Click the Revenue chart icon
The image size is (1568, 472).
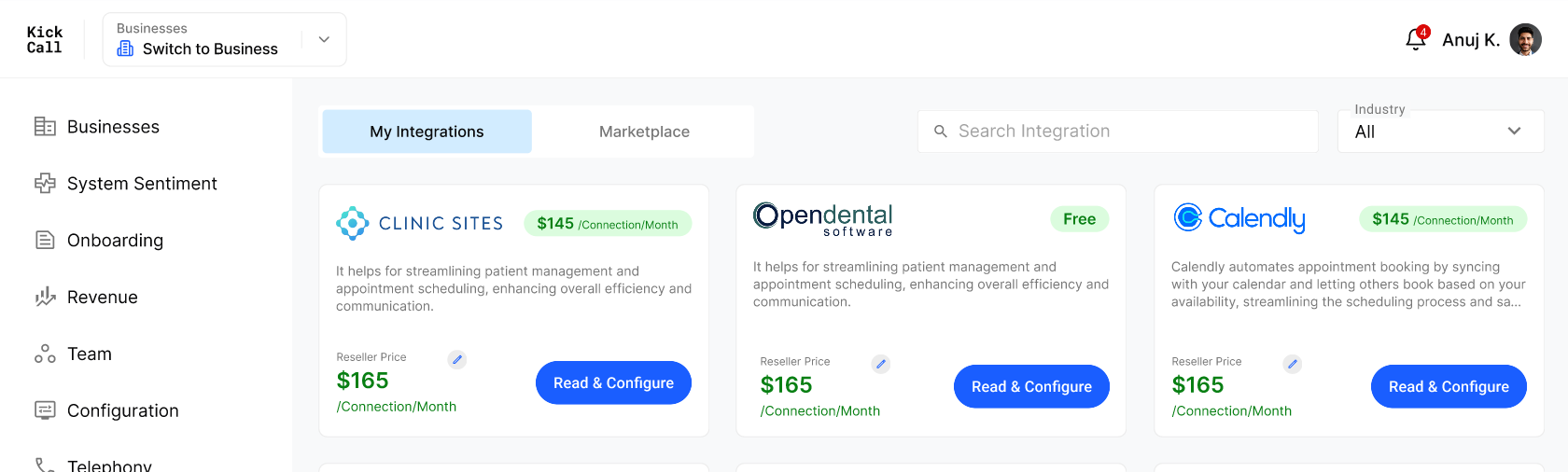(x=45, y=298)
